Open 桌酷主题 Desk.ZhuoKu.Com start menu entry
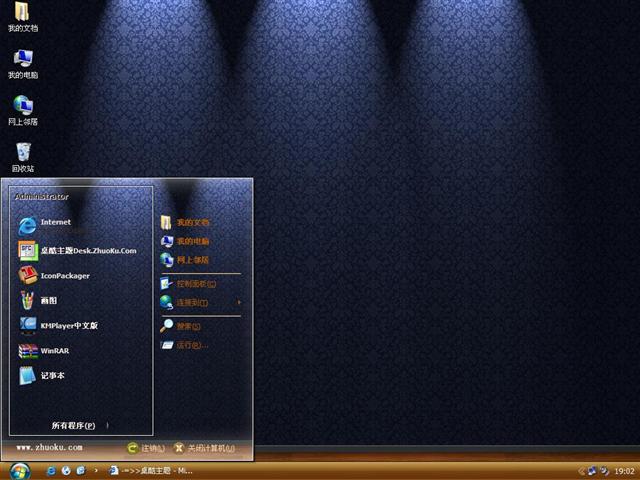 [x=78, y=251]
